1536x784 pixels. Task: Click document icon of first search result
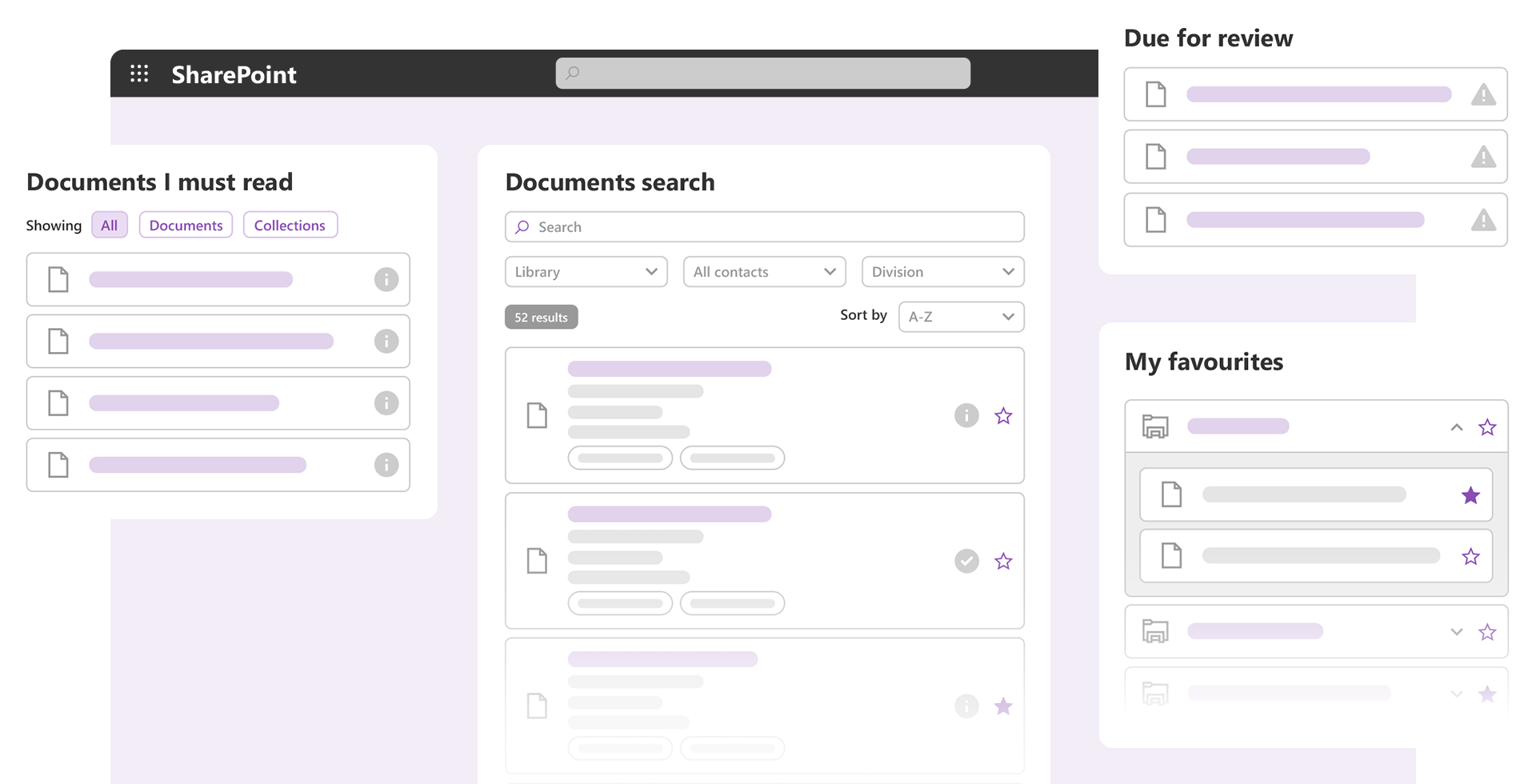click(537, 415)
